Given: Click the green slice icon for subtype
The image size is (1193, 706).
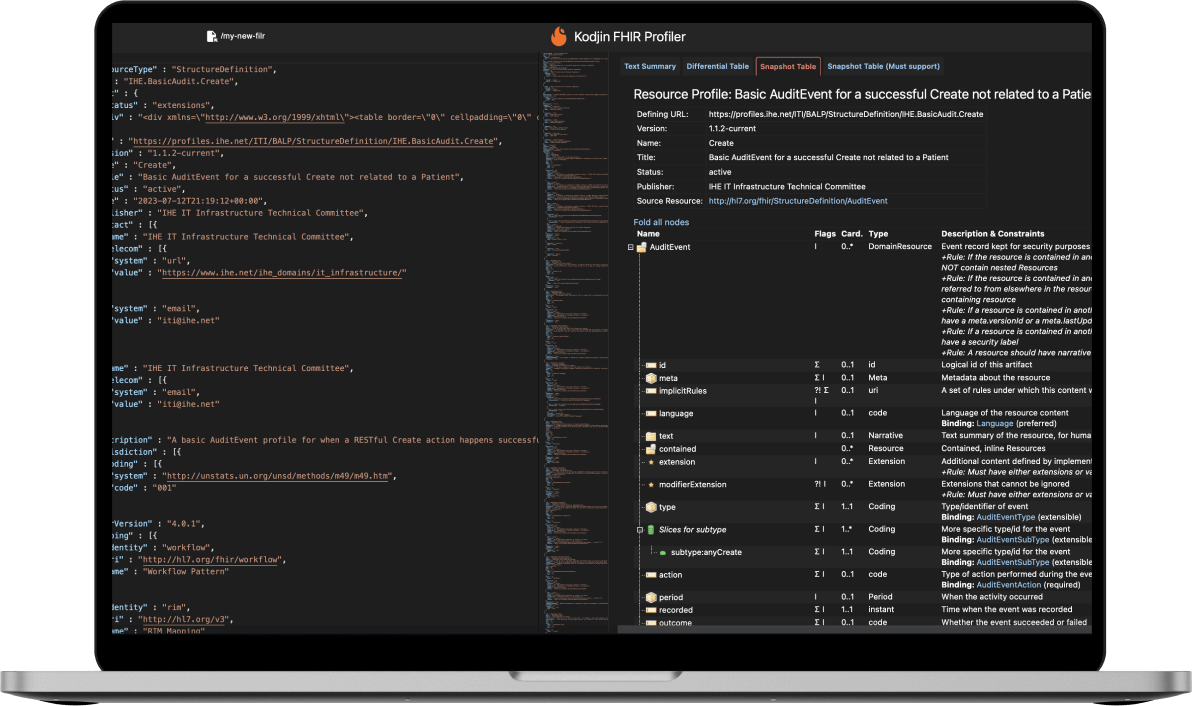Looking at the screenshot, I should [651, 530].
